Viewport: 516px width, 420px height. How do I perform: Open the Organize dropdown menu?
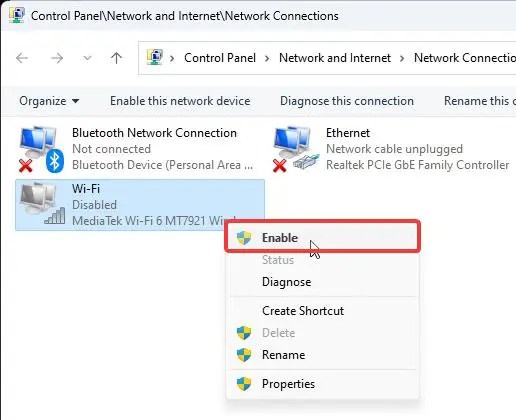pos(49,101)
